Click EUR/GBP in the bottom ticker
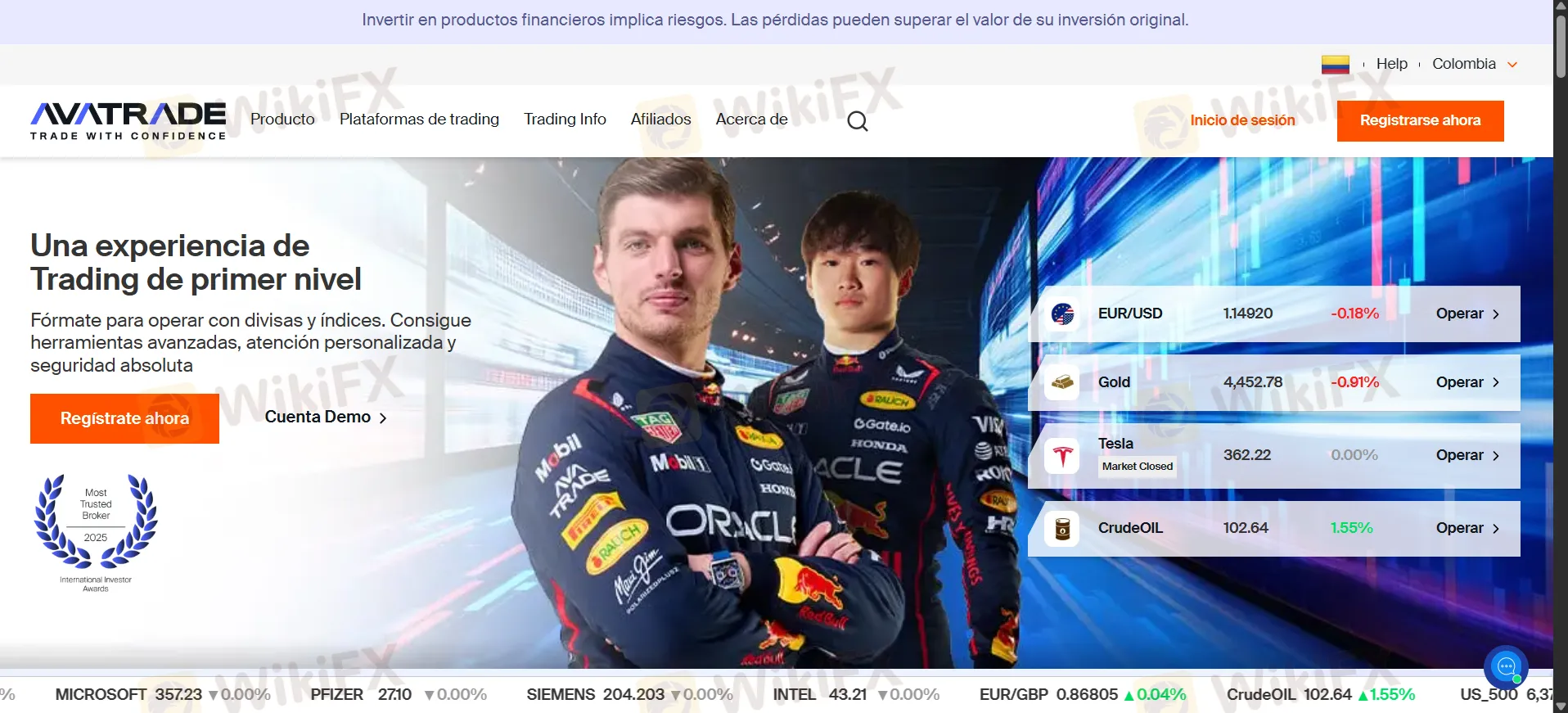Image resolution: width=1568 pixels, height=713 pixels. (x=1014, y=694)
